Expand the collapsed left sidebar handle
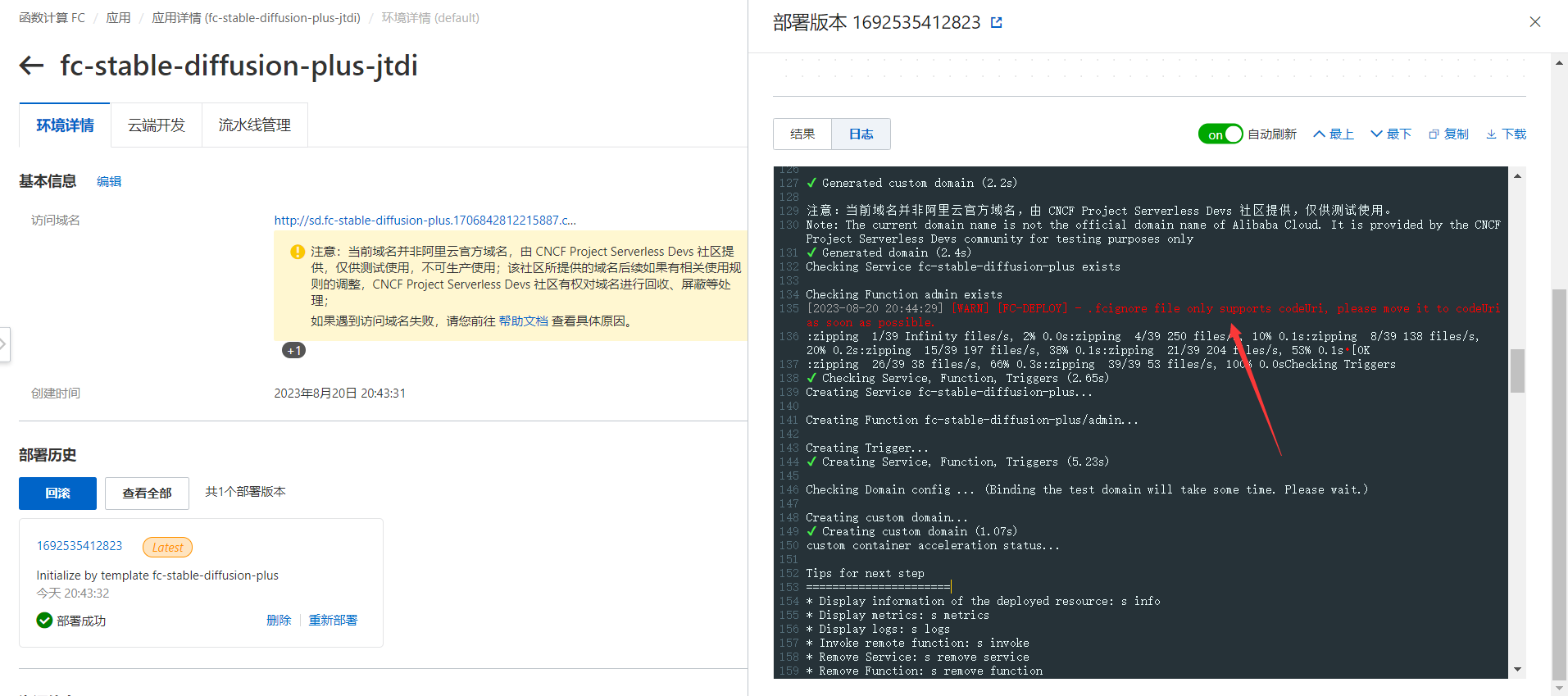This screenshot has width=1568, height=696. tap(4, 344)
